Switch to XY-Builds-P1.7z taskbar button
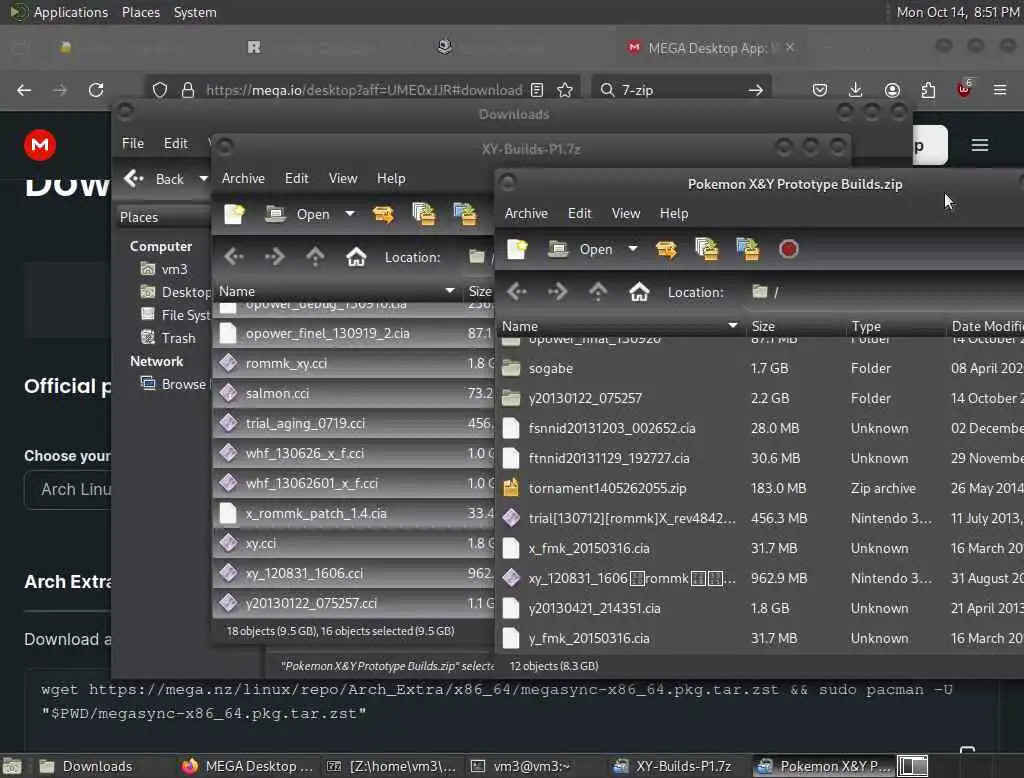This screenshot has width=1024, height=778. 675,766
